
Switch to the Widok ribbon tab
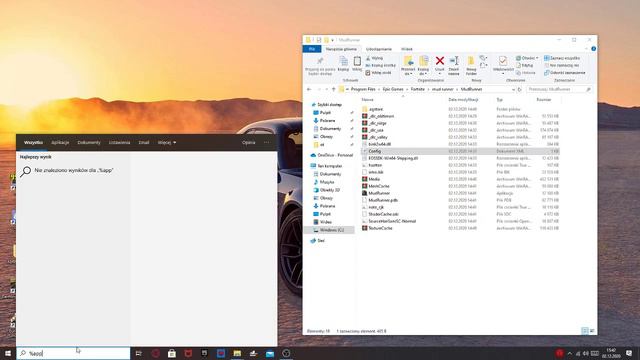point(407,49)
